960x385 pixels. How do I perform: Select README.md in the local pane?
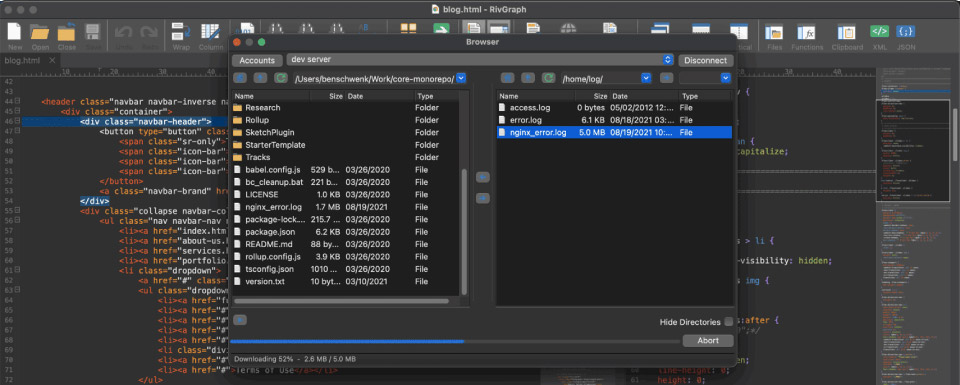click(346, 244)
